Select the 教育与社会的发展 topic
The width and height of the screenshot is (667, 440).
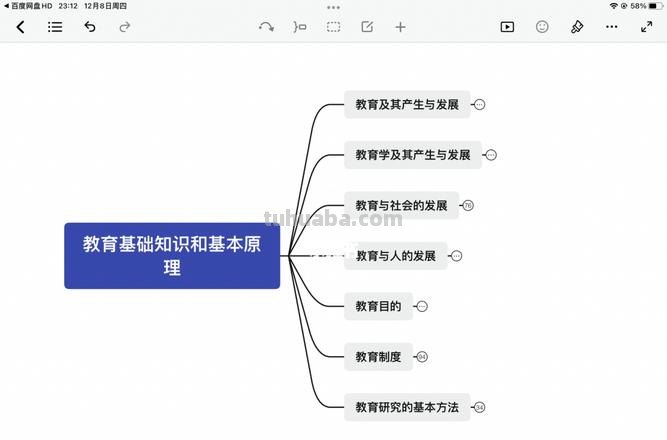coord(401,206)
